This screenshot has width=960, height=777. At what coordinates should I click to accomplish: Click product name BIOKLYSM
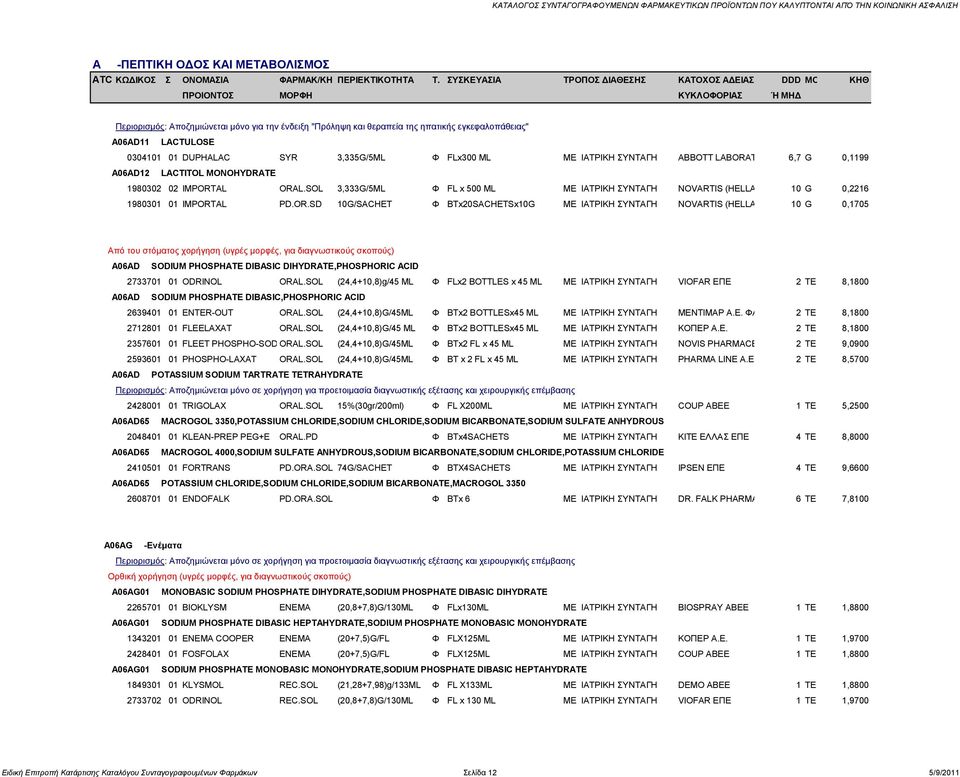[204, 608]
